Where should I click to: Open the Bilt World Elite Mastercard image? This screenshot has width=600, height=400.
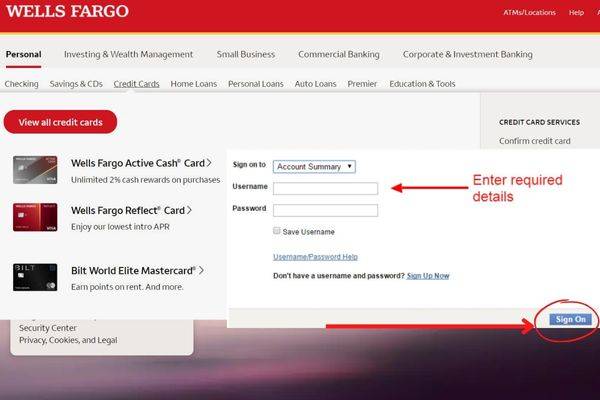[x=35, y=277]
